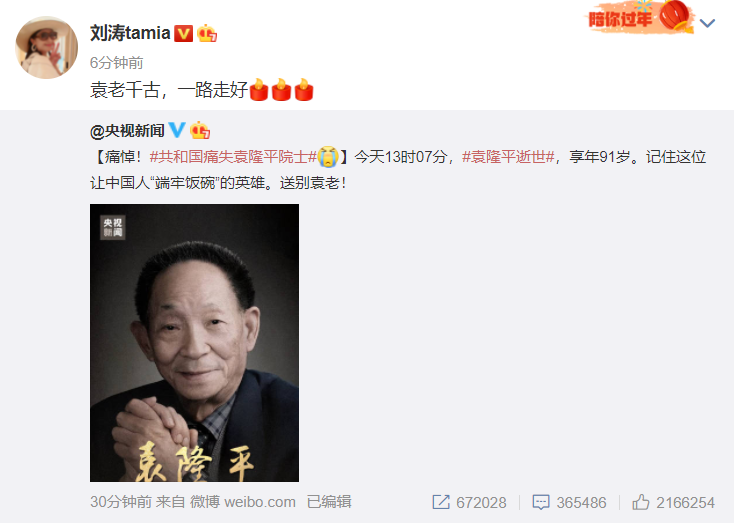Open hashtag #袁隆平逝世#

pyautogui.click(x=508, y=156)
